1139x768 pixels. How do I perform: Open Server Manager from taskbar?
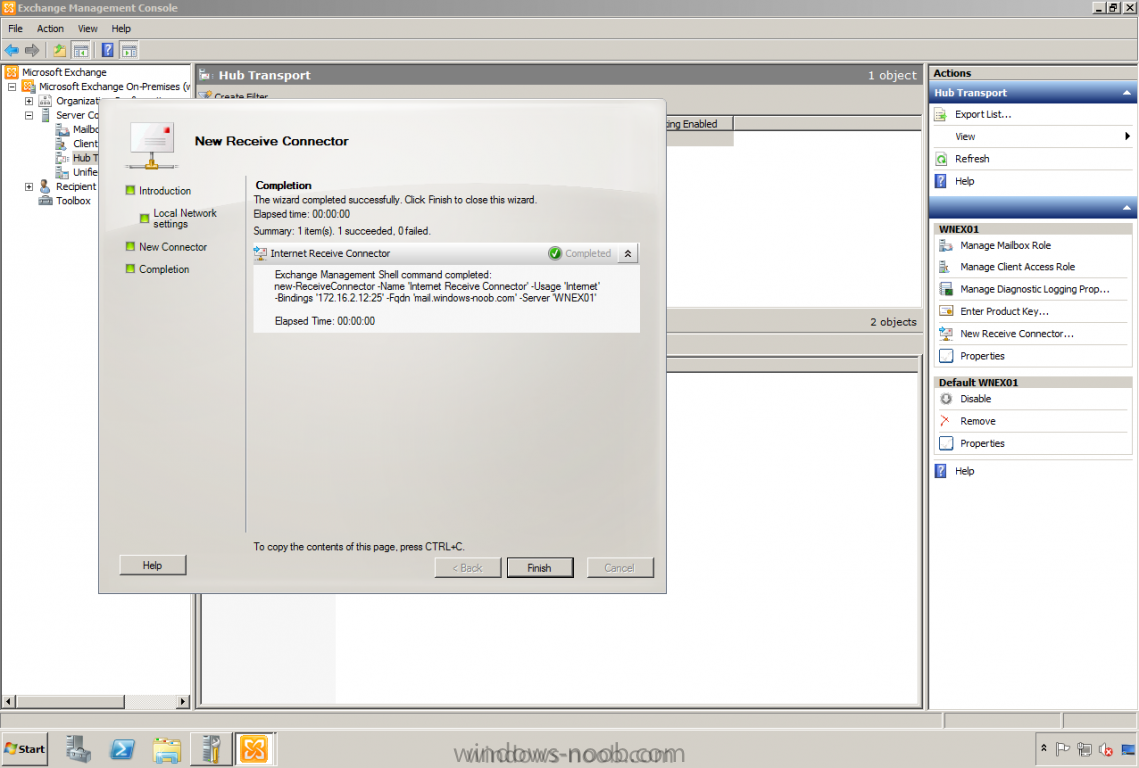click(78, 749)
